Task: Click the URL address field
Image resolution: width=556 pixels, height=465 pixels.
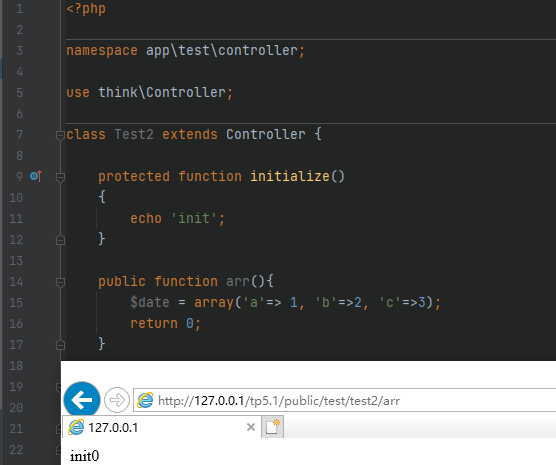Action: point(344,400)
